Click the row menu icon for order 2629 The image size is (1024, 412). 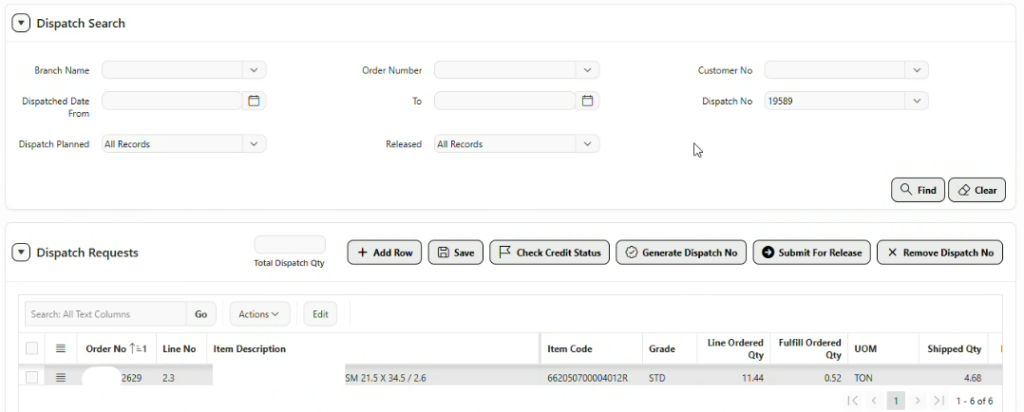click(61, 377)
